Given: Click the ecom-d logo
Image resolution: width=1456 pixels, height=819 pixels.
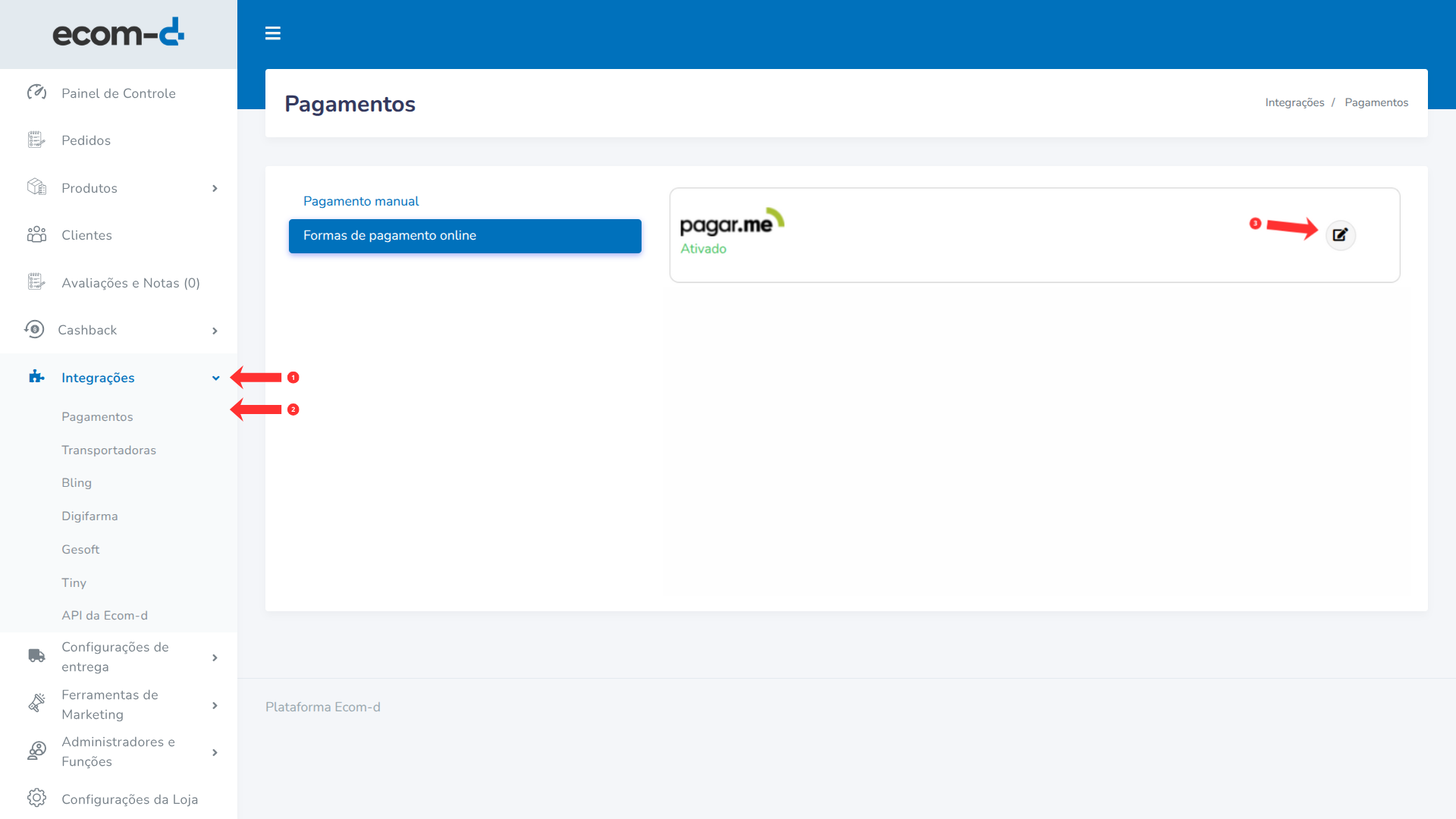Looking at the screenshot, I should tap(118, 33).
